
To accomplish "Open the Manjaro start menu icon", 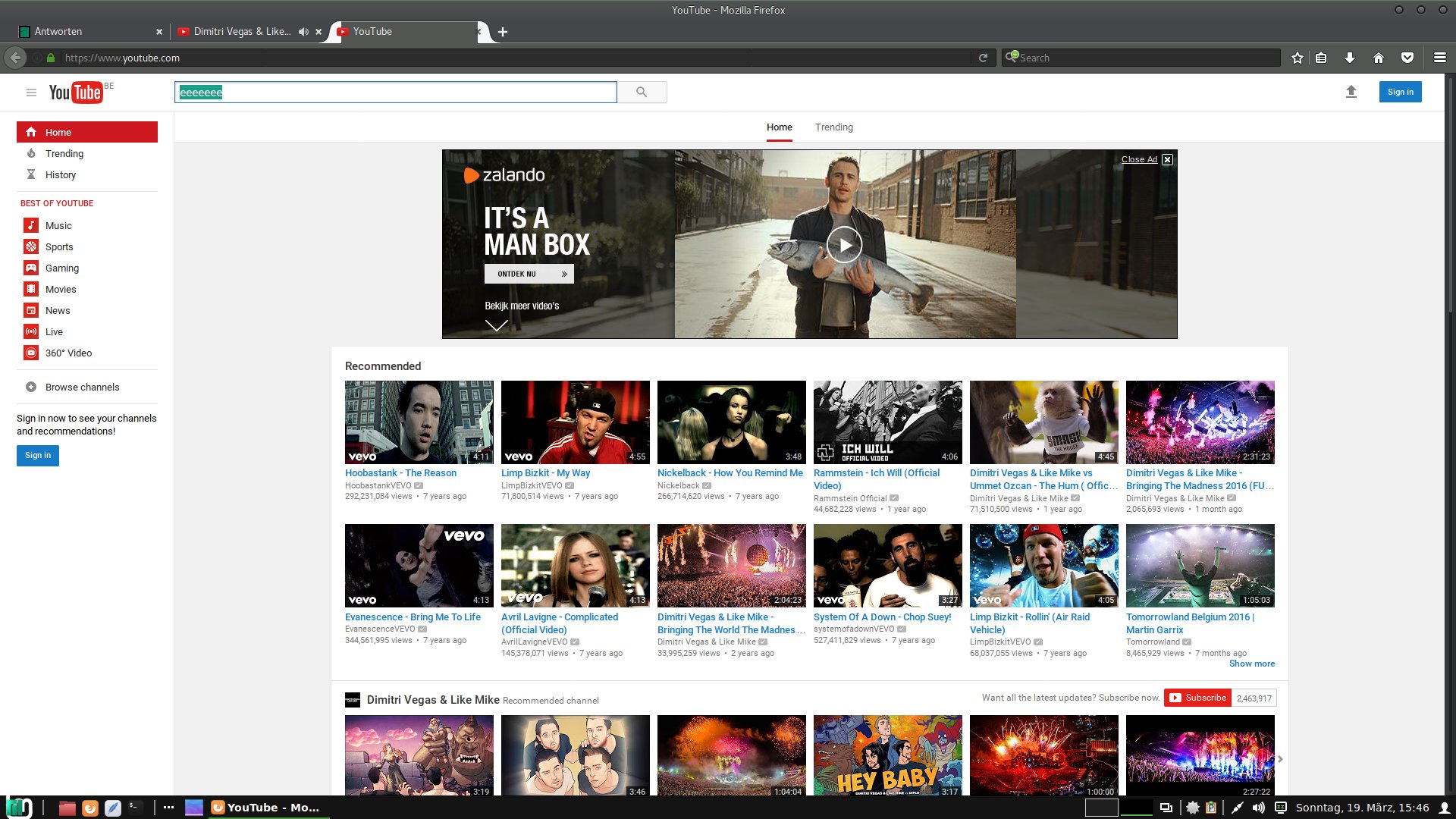I will pos(20,808).
